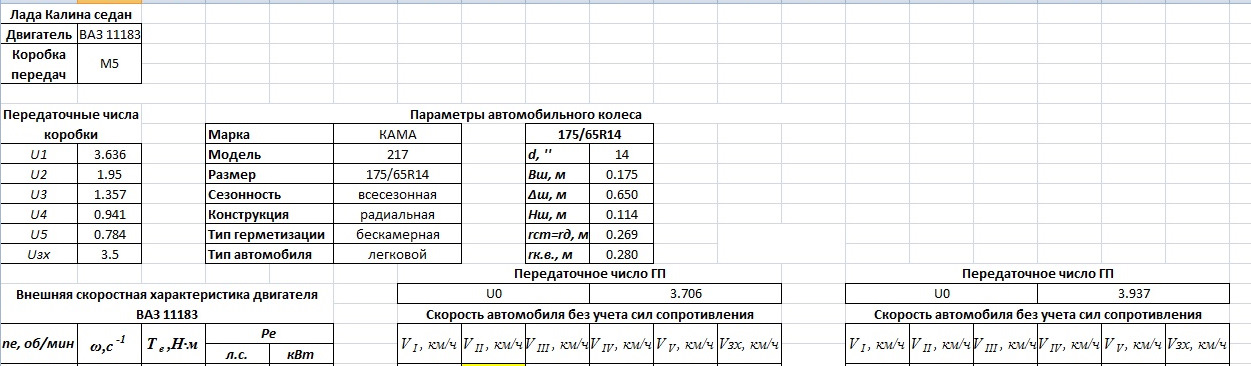Screen dimensions: 1251x366
Task: Click the 'кВт' power subheader
Action: pyautogui.click(x=300, y=355)
